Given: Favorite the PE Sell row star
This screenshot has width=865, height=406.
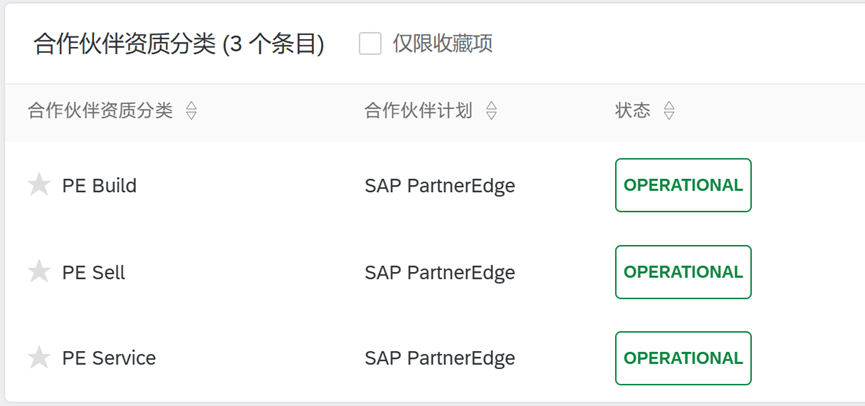Looking at the screenshot, I should 39,272.
